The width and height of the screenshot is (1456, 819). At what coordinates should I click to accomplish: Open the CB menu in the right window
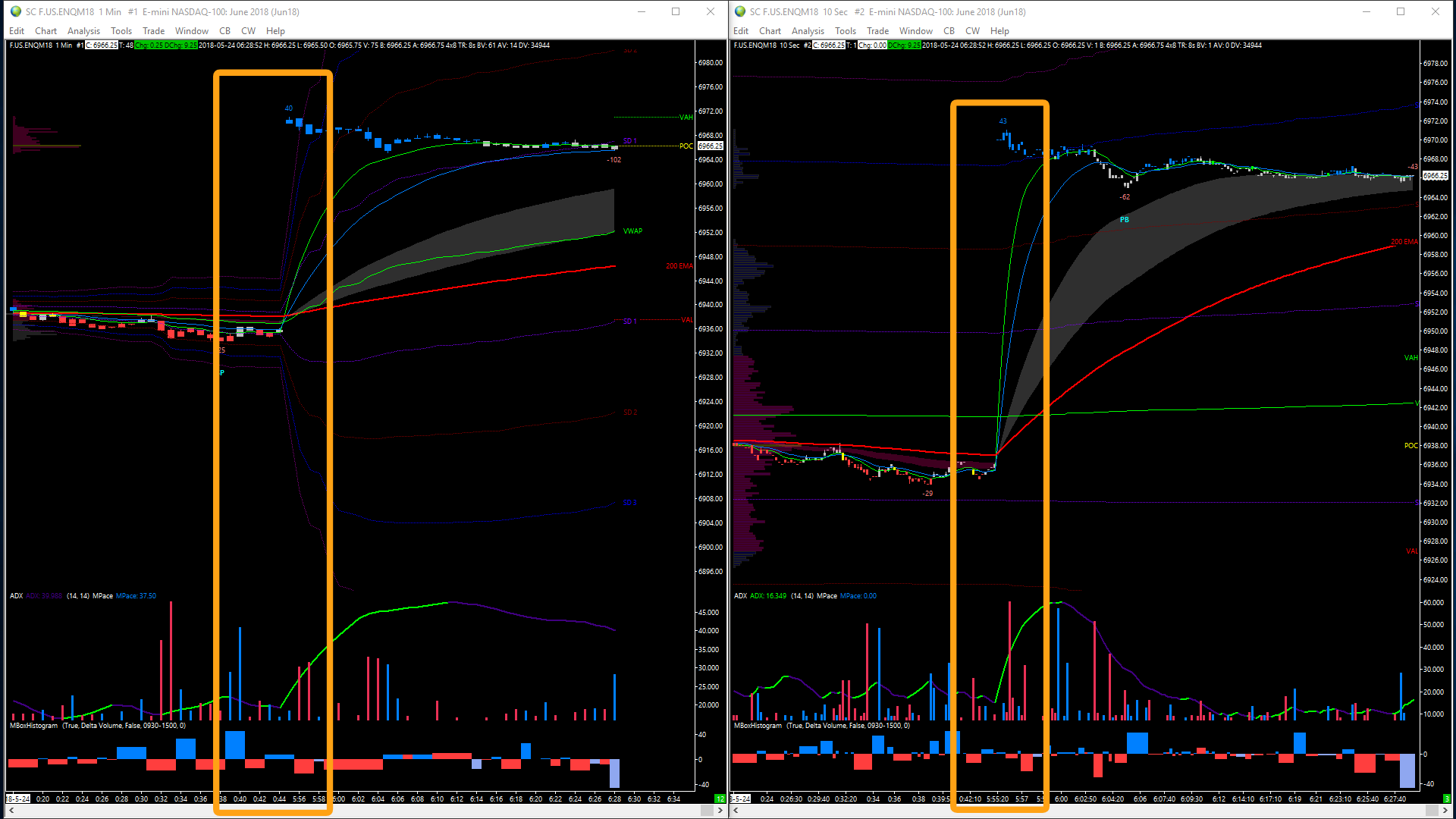pos(949,31)
